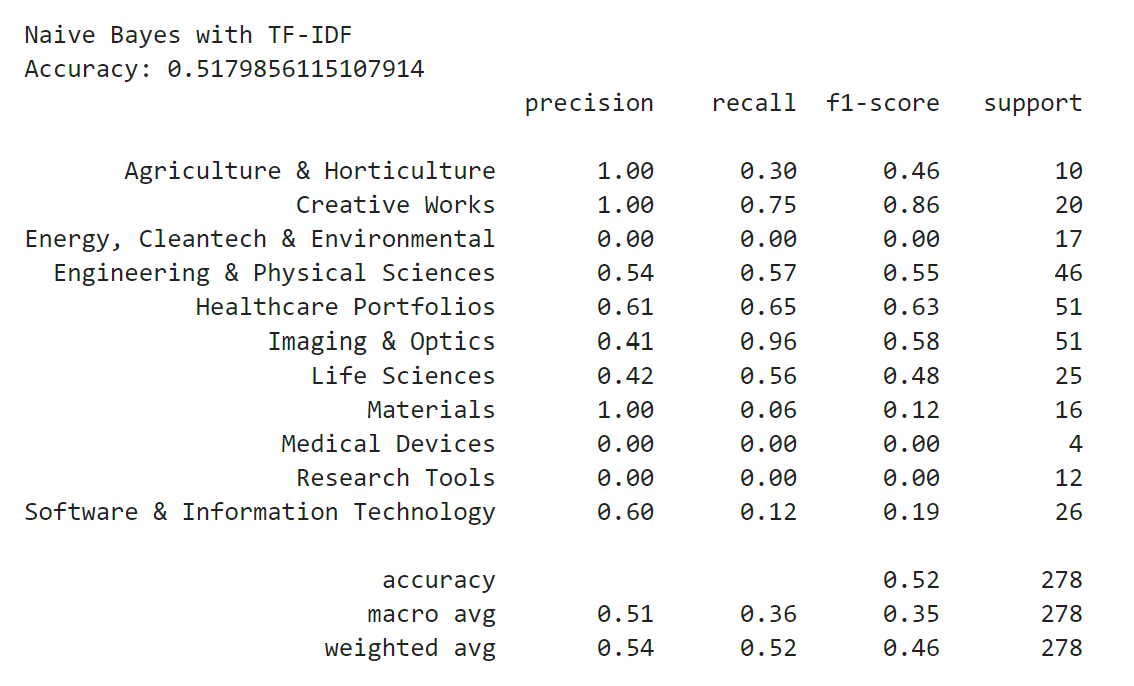
Task: Select the Materials row label
Action: [x=431, y=410]
